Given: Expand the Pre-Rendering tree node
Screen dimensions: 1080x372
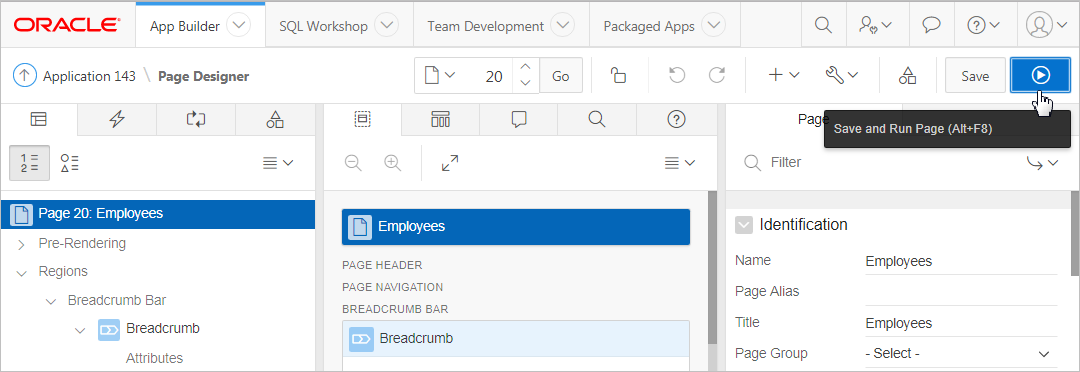Looking at the screenshot, I should [21, 244].
